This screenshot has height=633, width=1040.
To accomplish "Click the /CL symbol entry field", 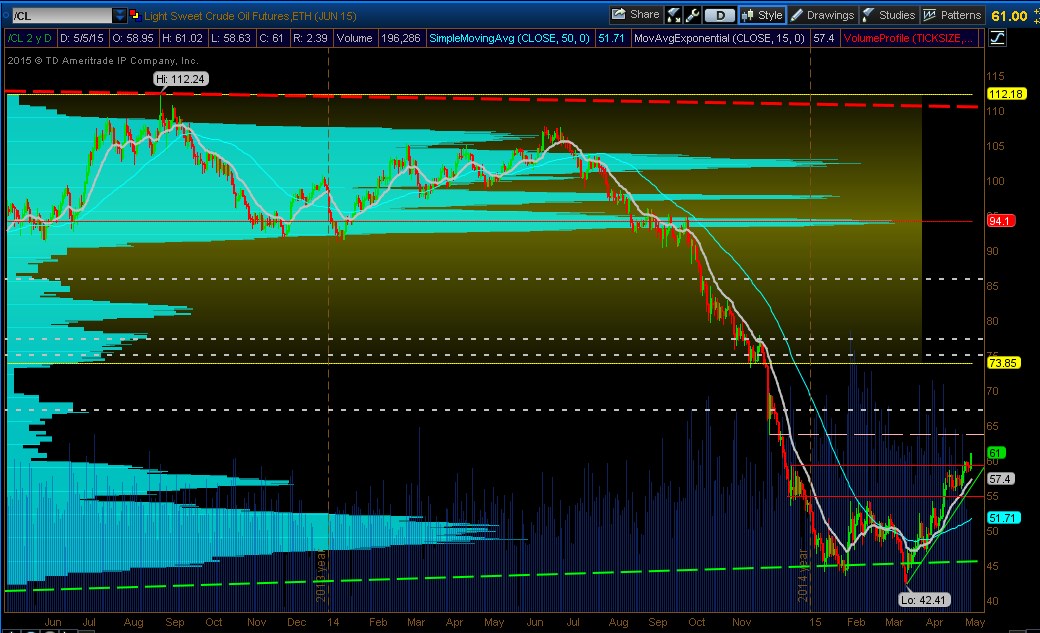I will pyautogui.click(x=62, y=15).
